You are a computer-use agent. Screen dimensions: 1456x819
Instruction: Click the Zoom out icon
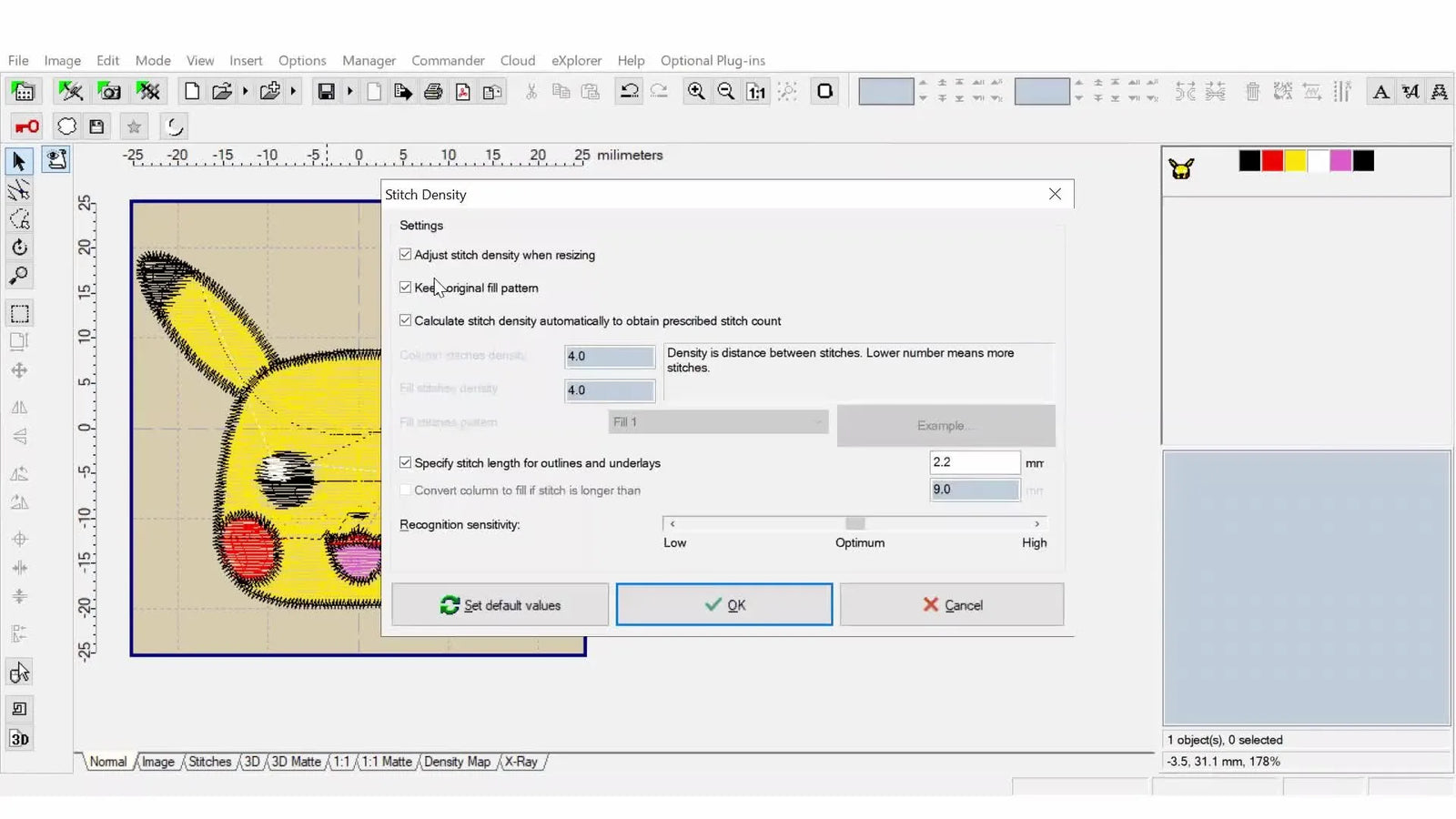click(x=726, y=91)
